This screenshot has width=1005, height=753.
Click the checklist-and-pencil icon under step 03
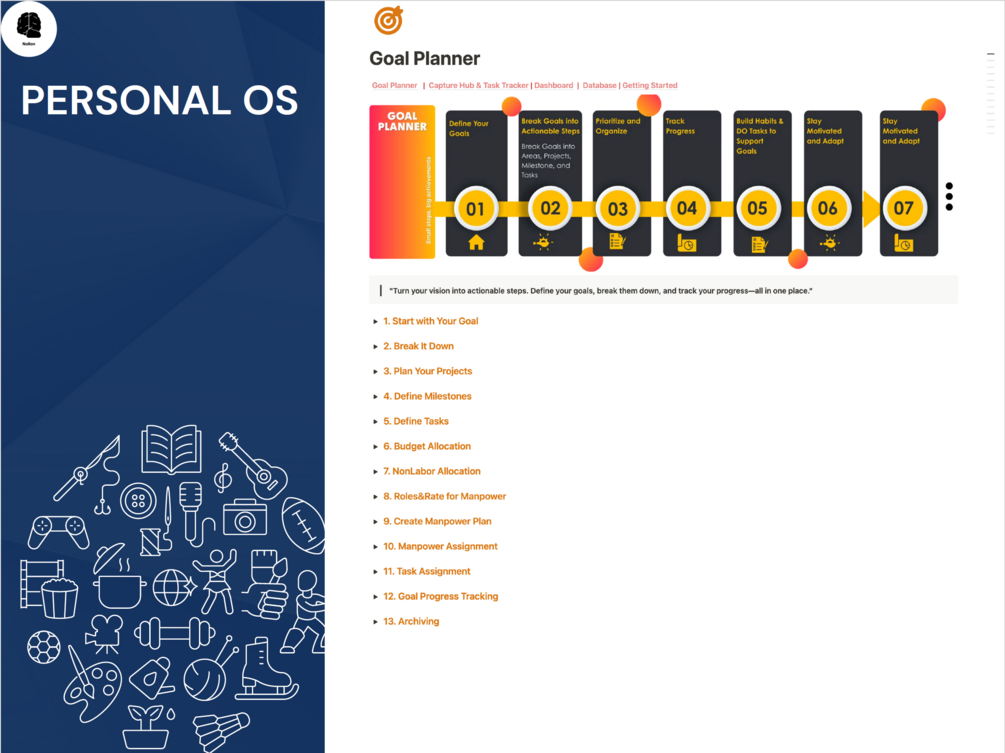click(x=619, y=240)
